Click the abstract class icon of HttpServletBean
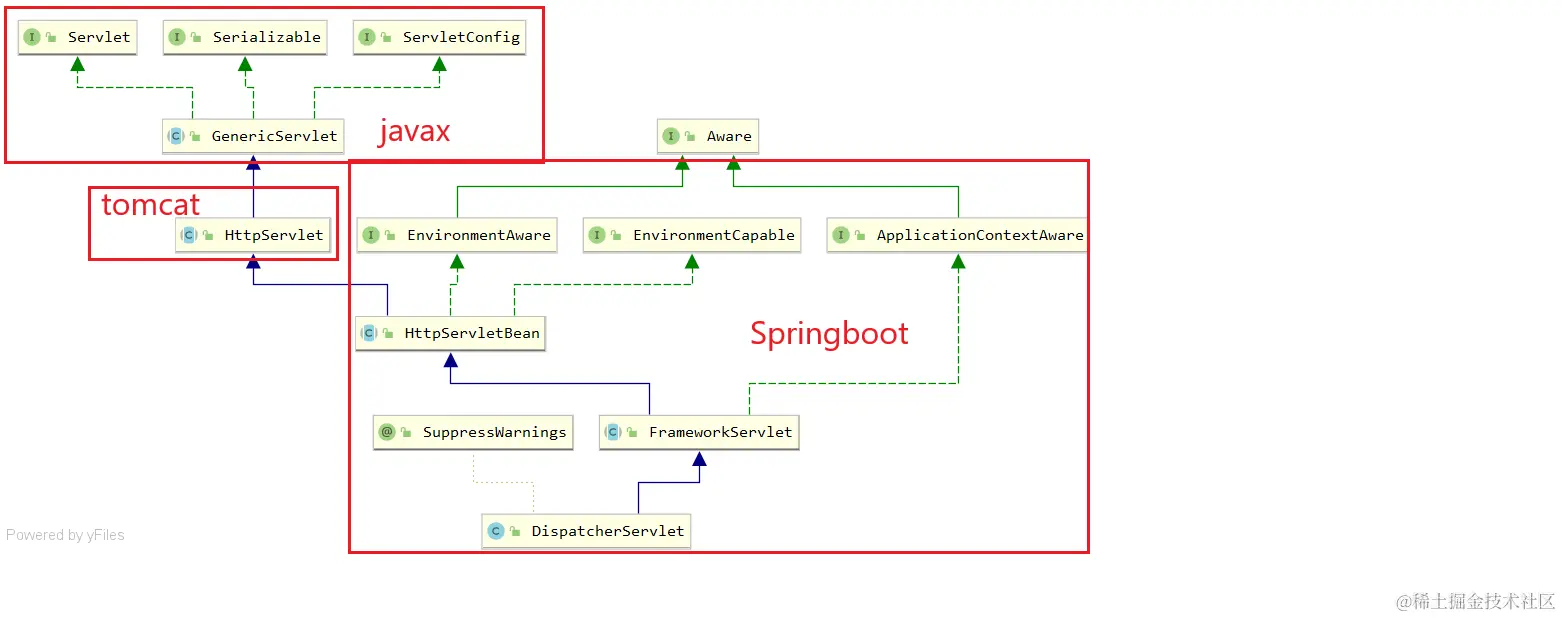Screen dimensions: 1562x618 point(369,333)
